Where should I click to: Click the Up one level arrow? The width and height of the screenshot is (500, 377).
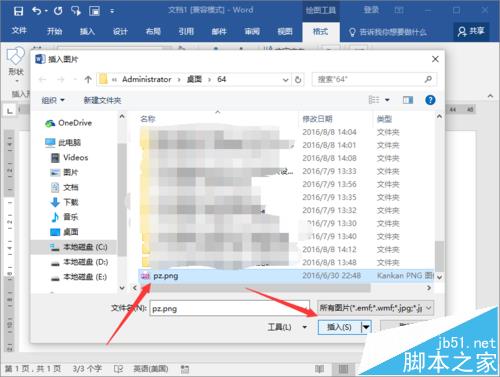tap(88, 79)
